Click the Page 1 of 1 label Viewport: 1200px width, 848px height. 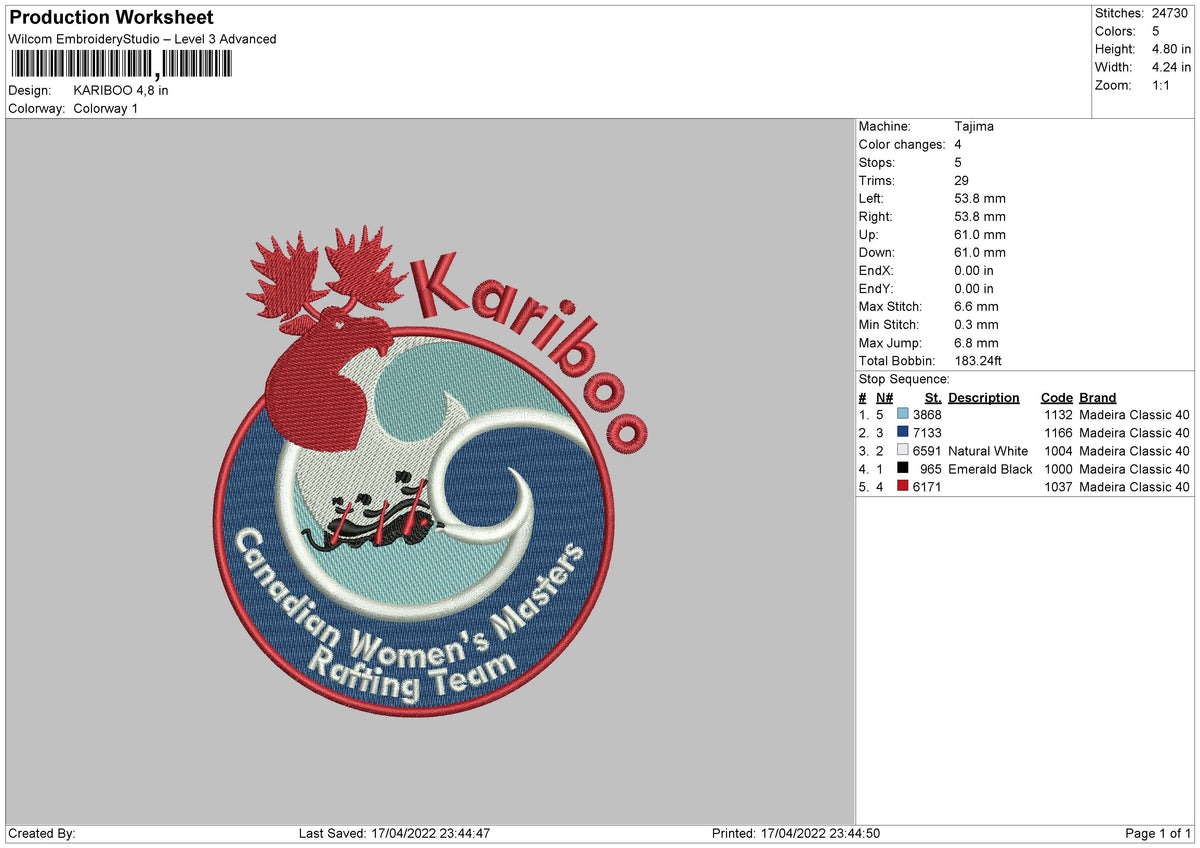(x=1155, y=832)
